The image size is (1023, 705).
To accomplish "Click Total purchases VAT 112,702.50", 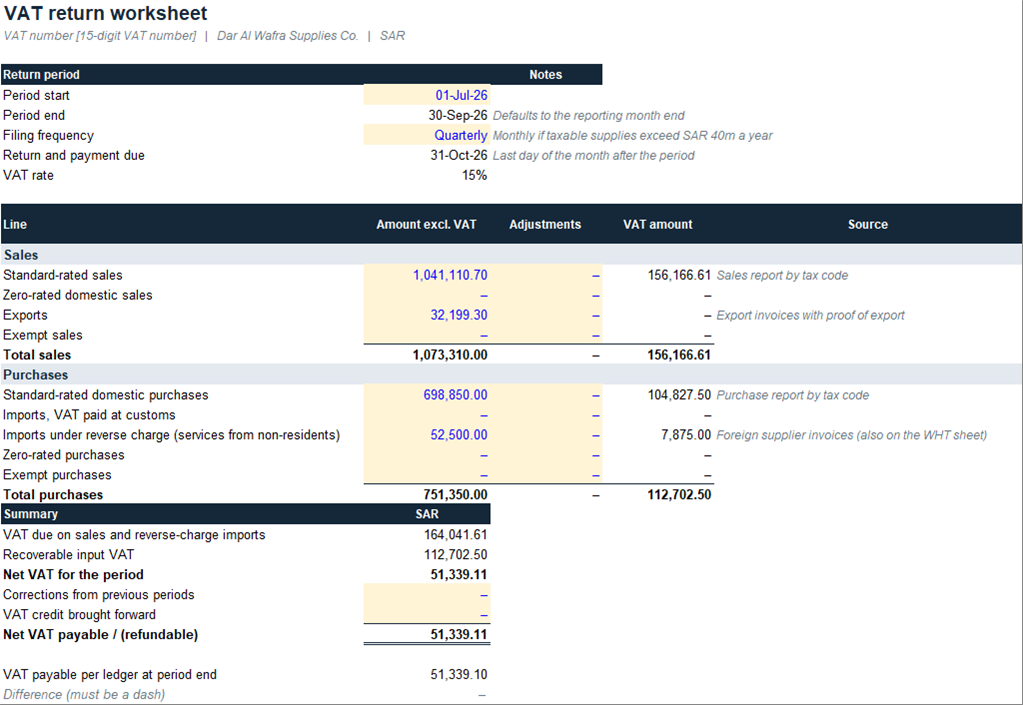I will click(679, 495).
